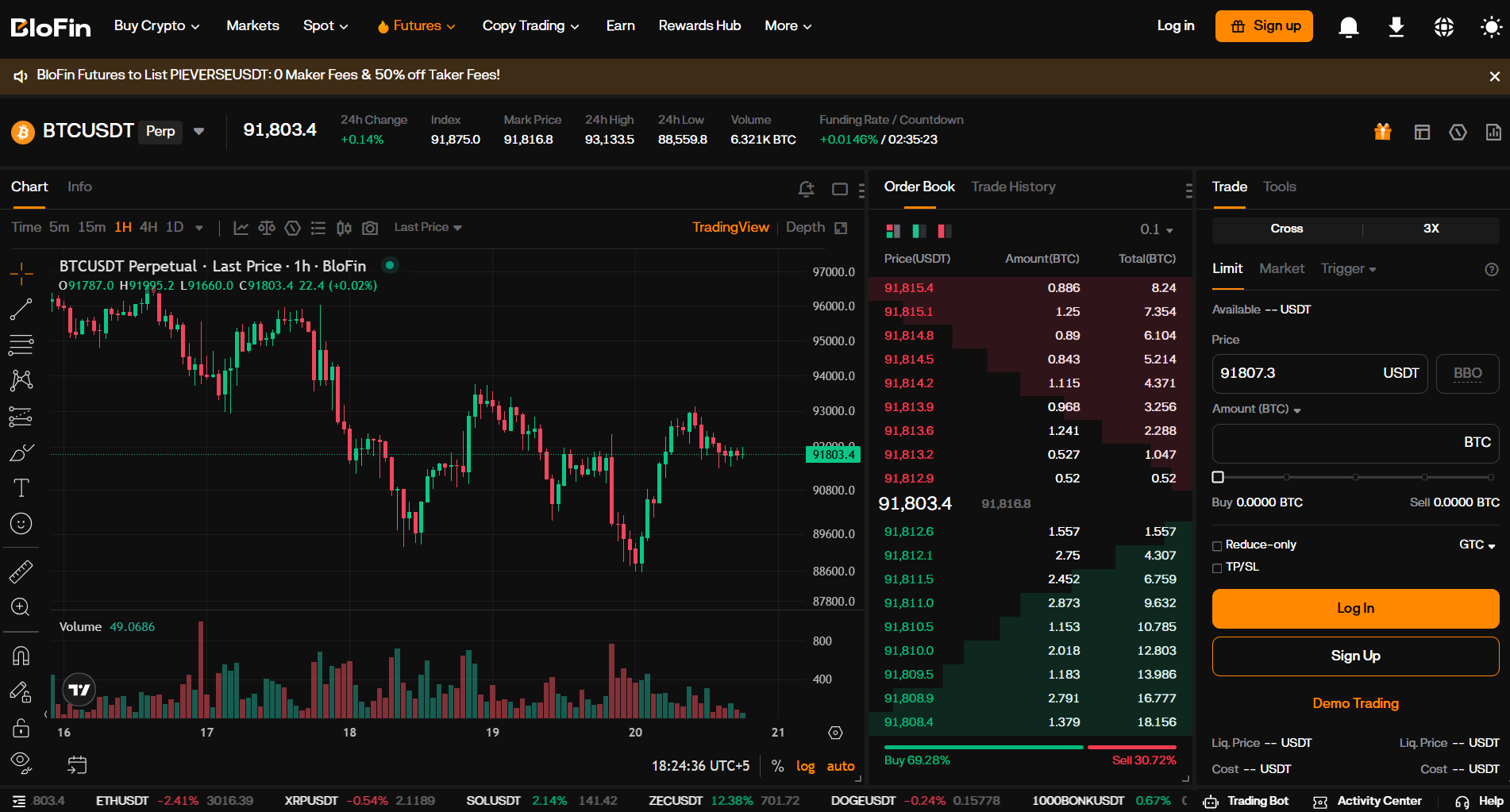Expand the BTCUSDT pair selector dropdown

pos(199,132)
